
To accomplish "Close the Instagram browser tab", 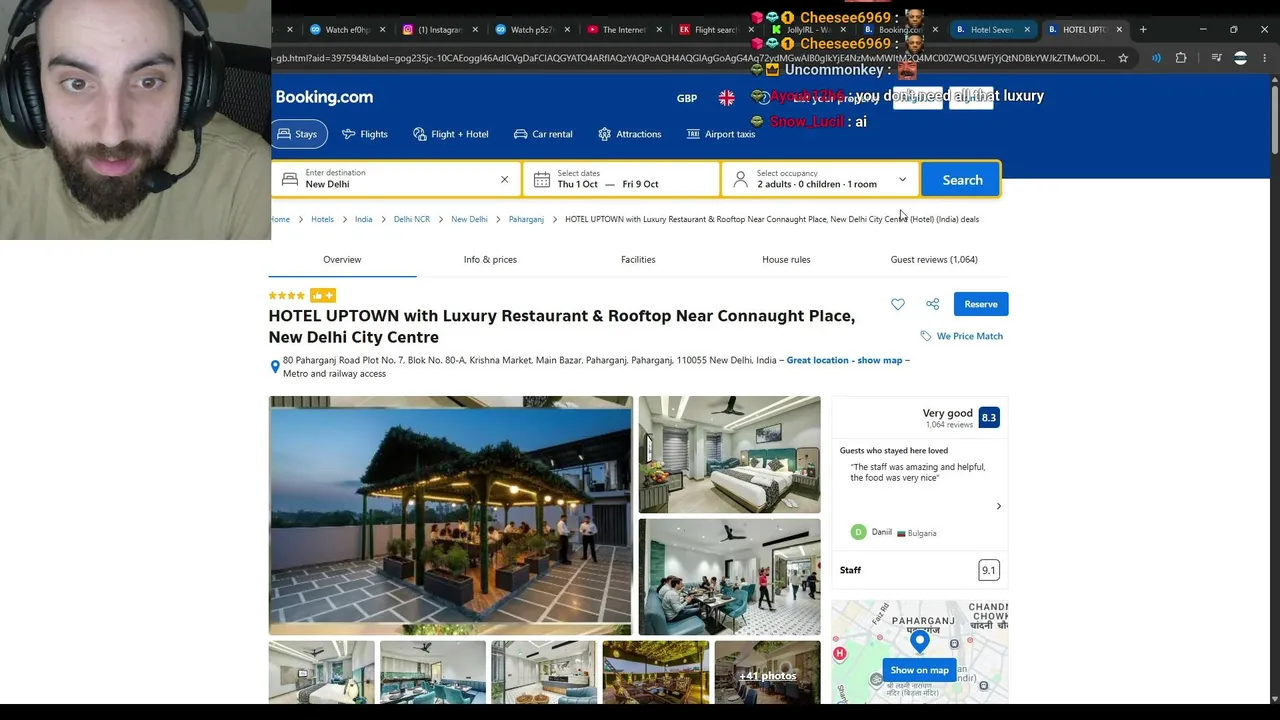I will point(475,30).
